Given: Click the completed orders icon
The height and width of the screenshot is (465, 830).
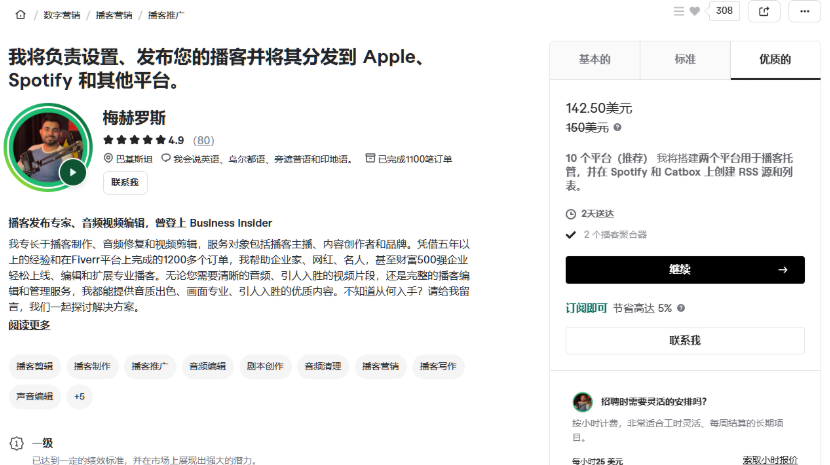Looking at the screenshot, I should tap(371, 158).
